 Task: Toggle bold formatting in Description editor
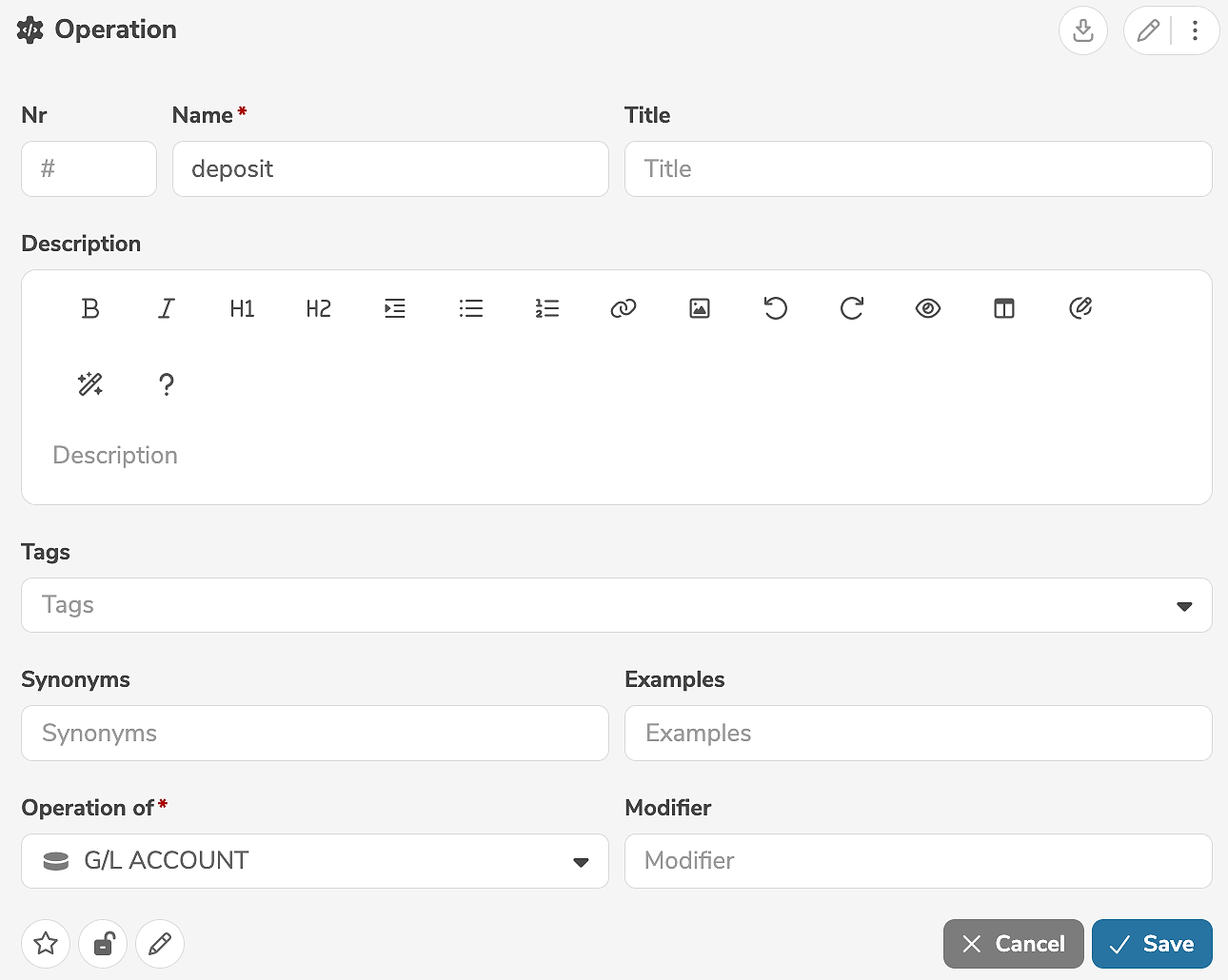90,308
